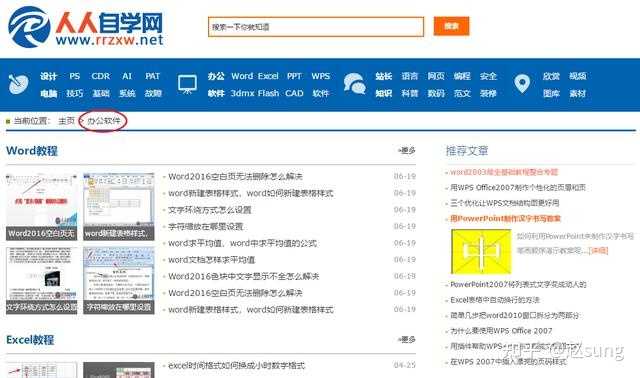The image size is (640, 378).
Task: Open article word求平均值，word中求平均值的公式
Action: (x=242, y=243)
